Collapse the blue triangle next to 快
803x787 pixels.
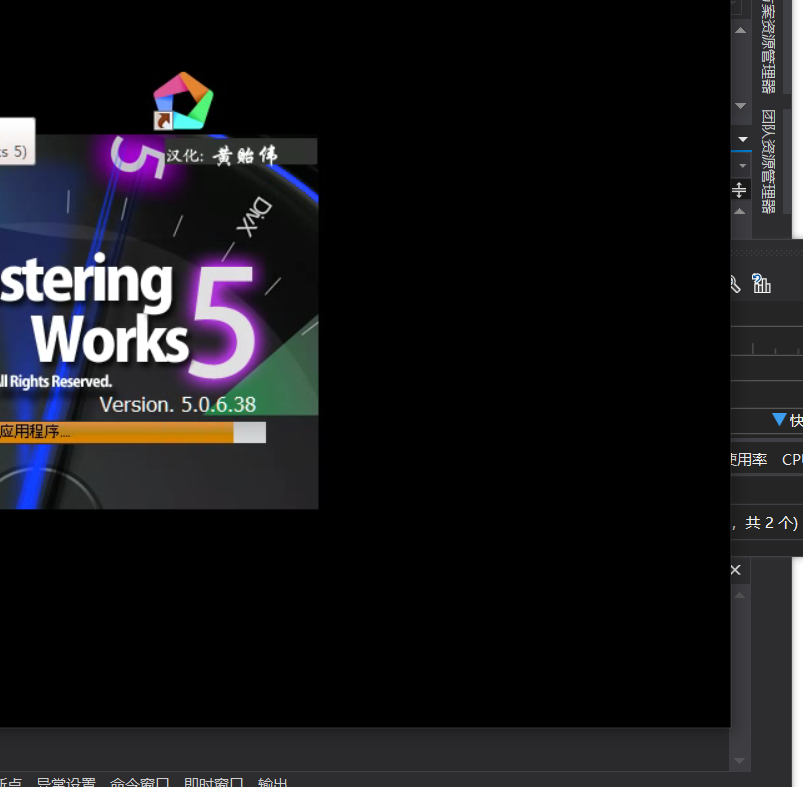779,420
